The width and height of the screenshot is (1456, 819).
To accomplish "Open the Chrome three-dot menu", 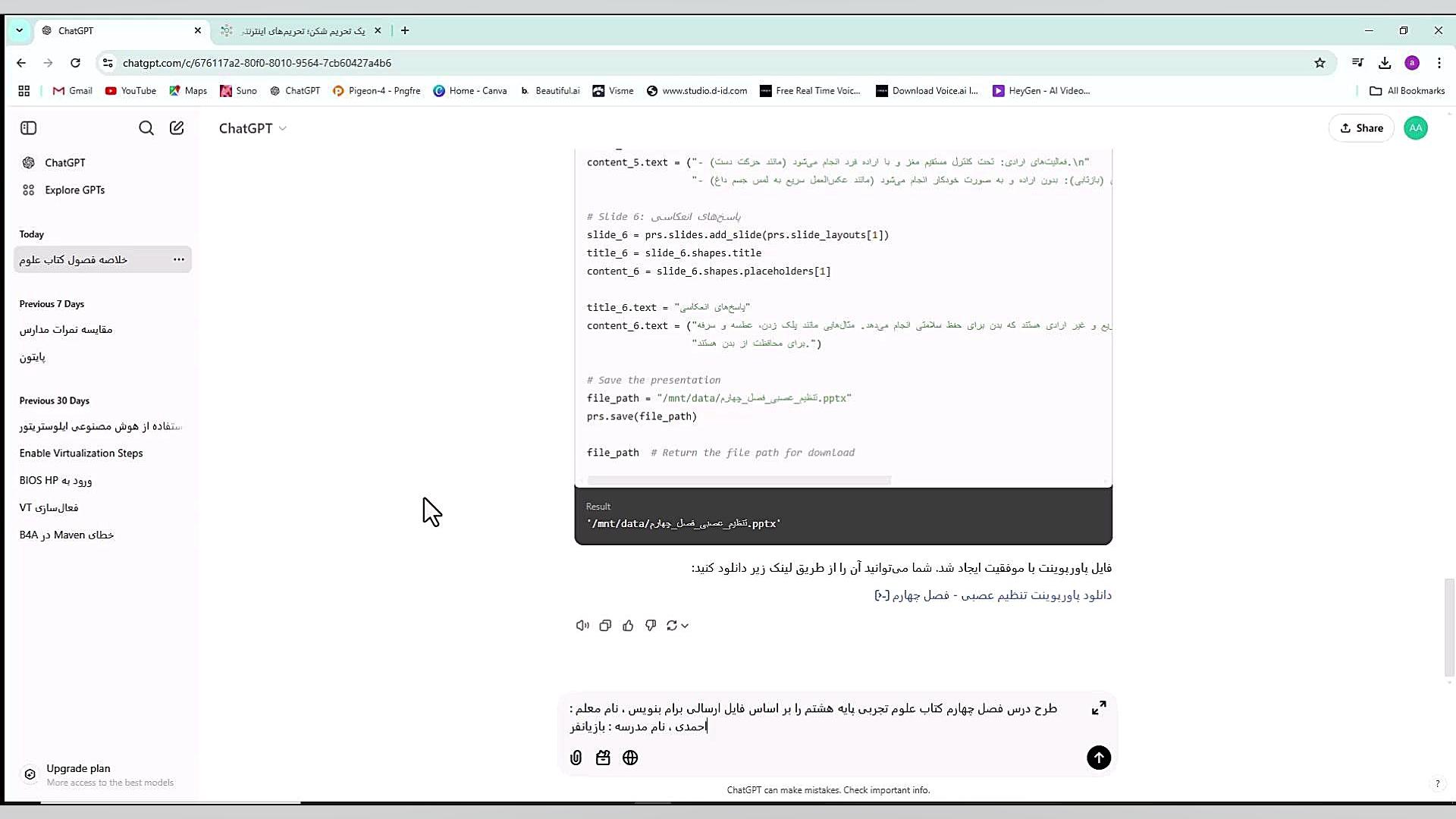I will pos(1439,63).
